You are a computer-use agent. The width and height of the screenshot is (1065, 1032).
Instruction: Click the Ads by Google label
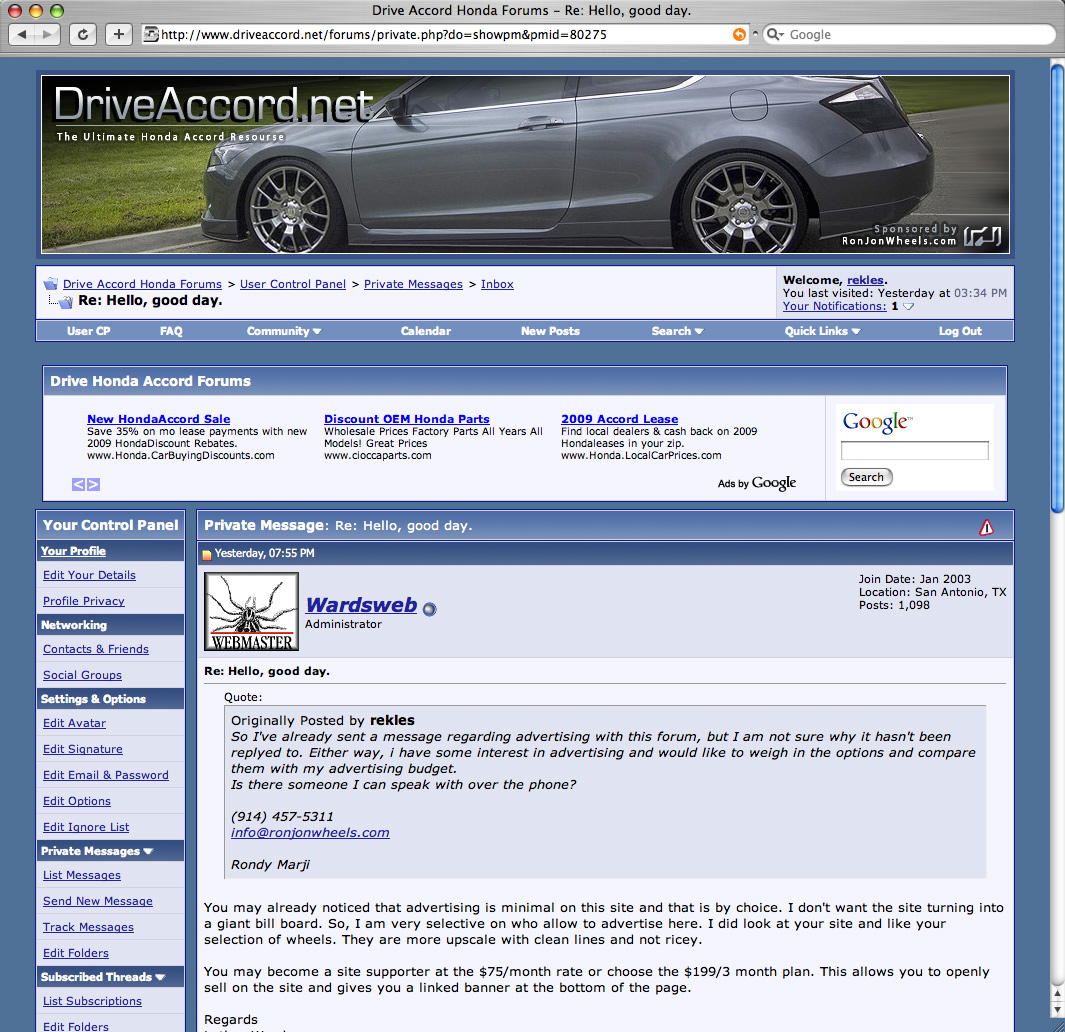click(757, 483)
